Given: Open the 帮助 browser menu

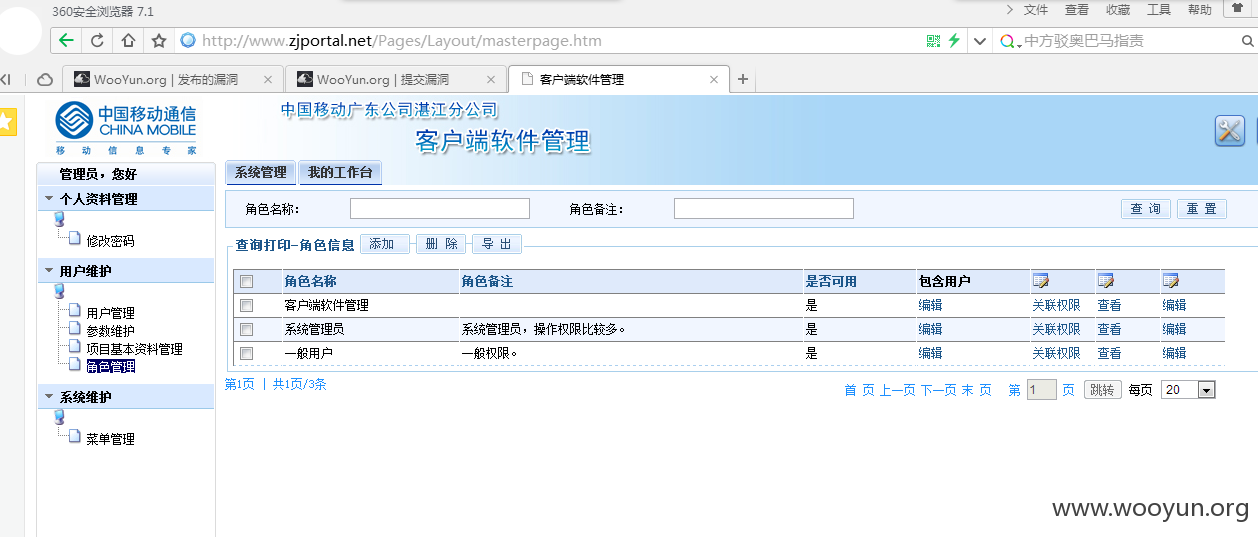Looking at the screenshot, I should tap(1200, 10).
